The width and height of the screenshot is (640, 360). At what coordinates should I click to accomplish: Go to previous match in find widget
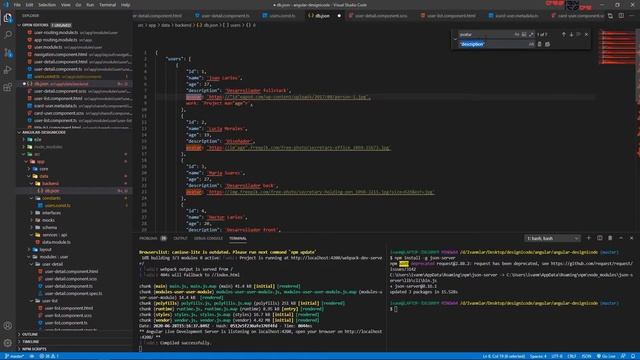tap(564, 35)
